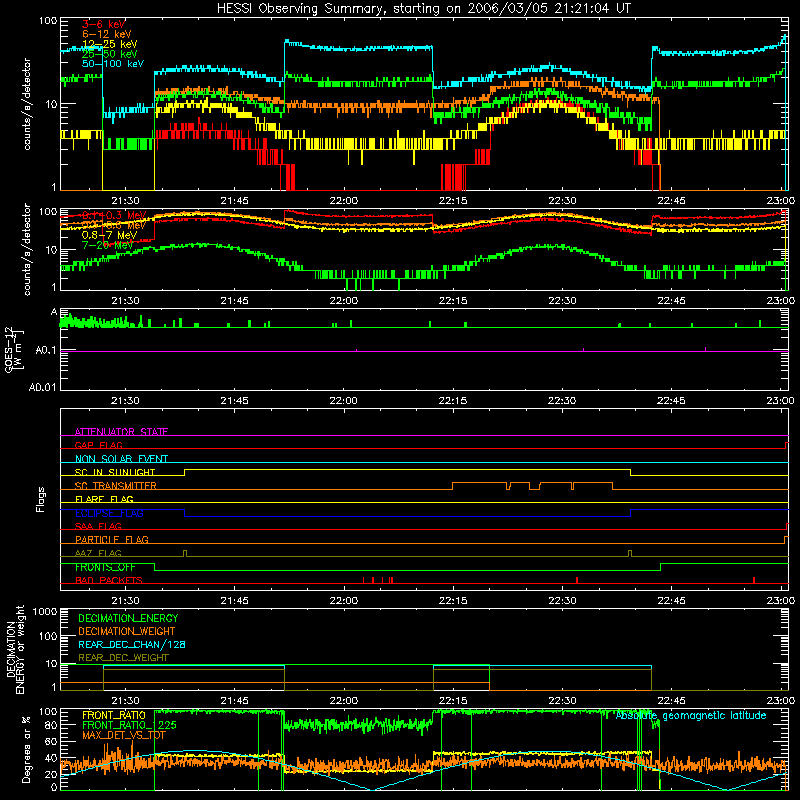Select the 3-6 keV legend label

(104, 24)
